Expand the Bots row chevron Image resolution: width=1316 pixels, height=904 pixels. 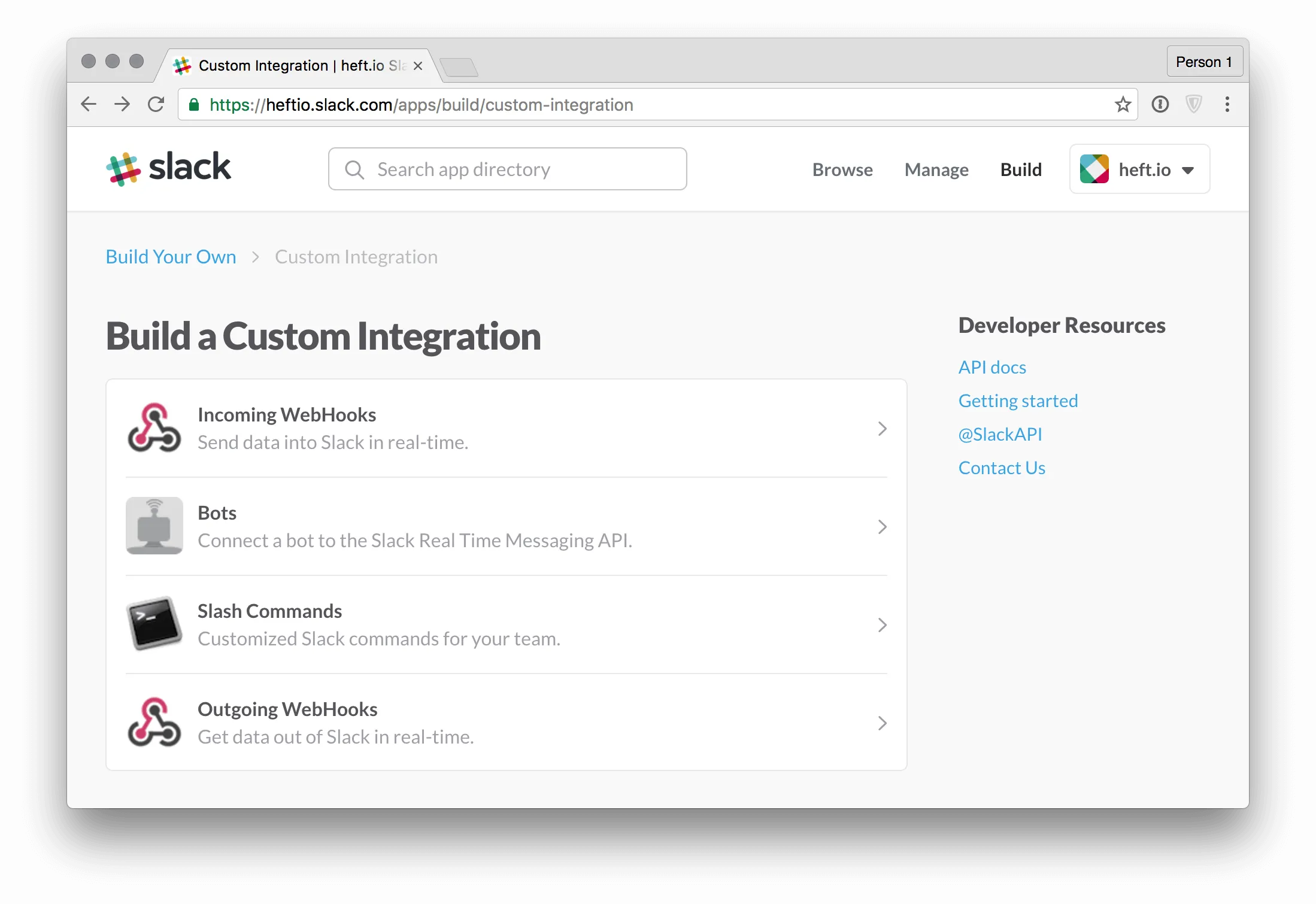click(882, 527)
